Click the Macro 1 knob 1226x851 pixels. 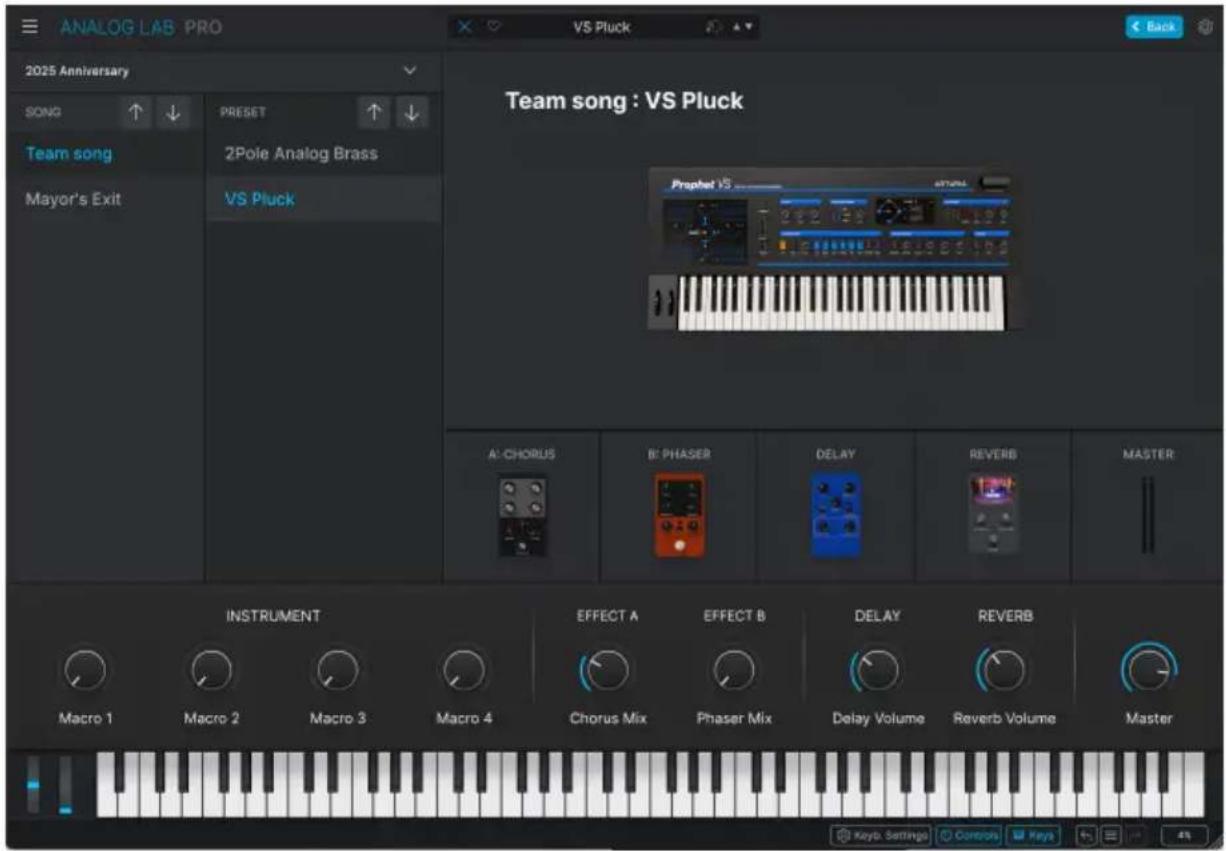pos(84,668)
